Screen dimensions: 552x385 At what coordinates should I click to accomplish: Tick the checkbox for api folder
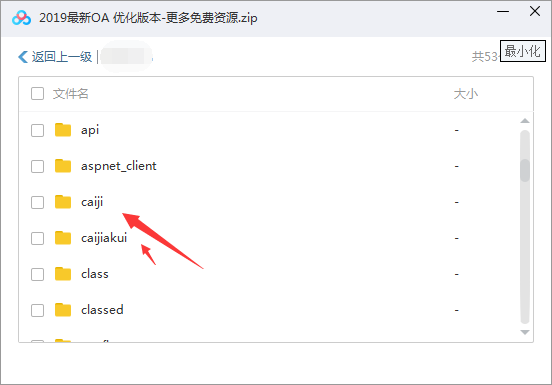click(x=37, y=130)
